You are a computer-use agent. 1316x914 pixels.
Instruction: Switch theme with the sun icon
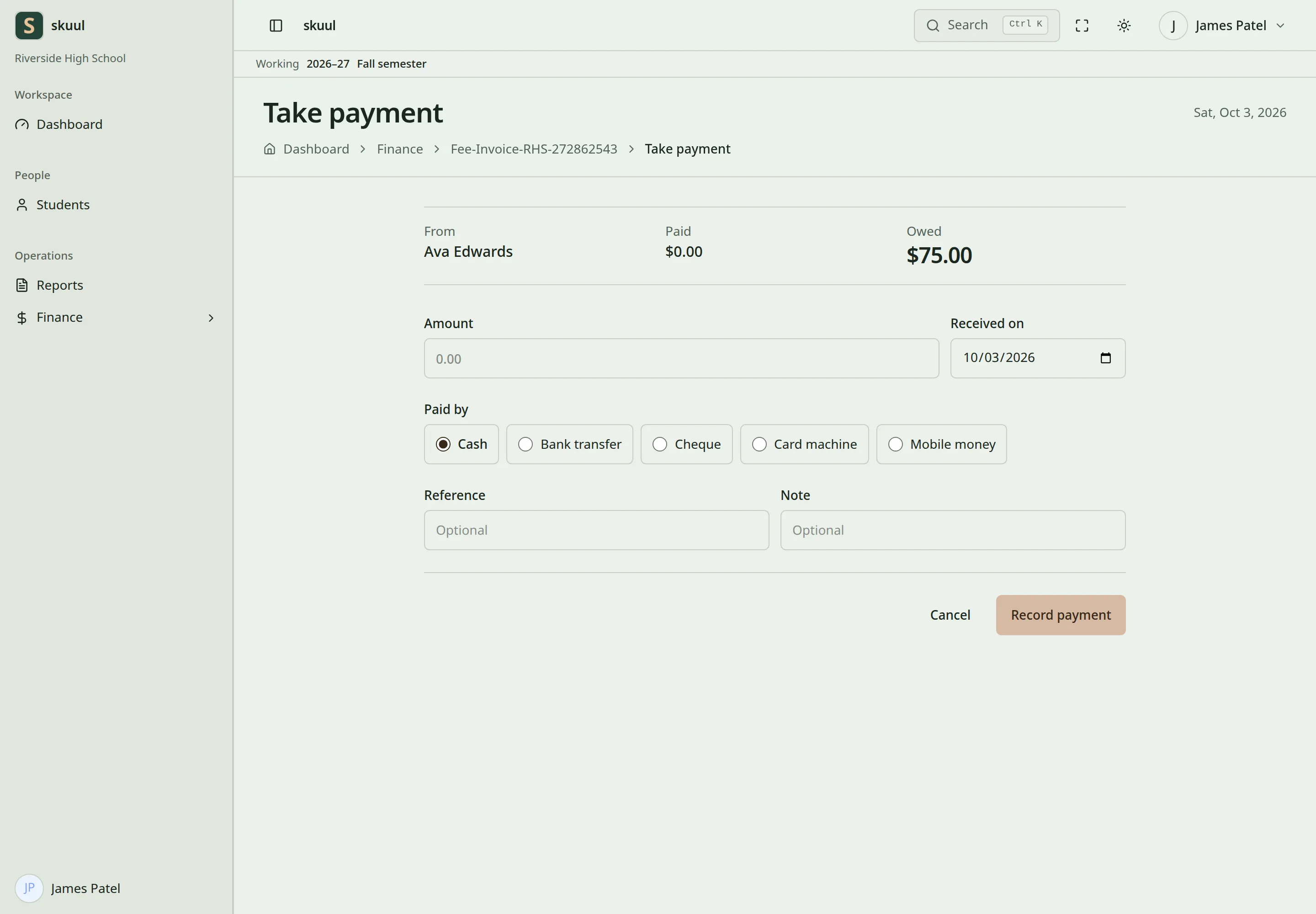[1124, 25]
